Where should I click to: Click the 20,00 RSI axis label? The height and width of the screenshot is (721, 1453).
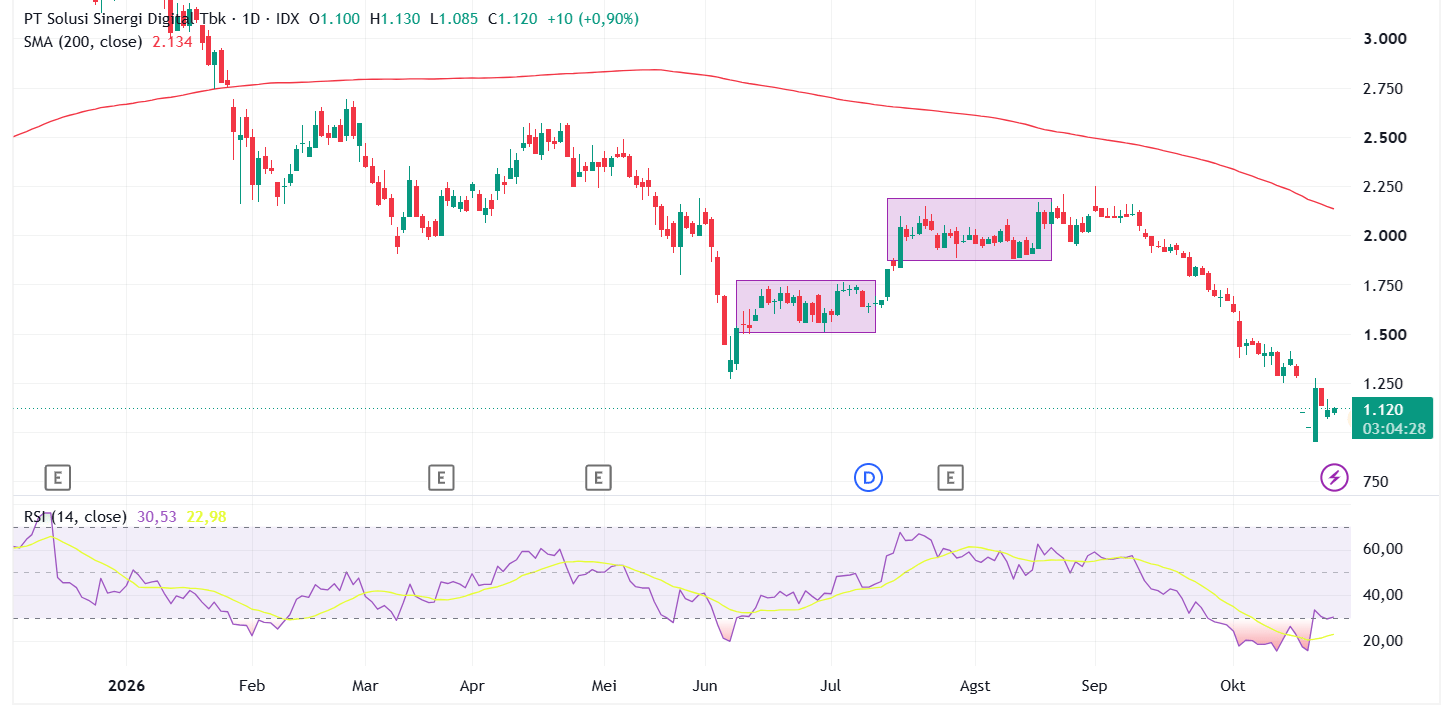(1385, 641)
